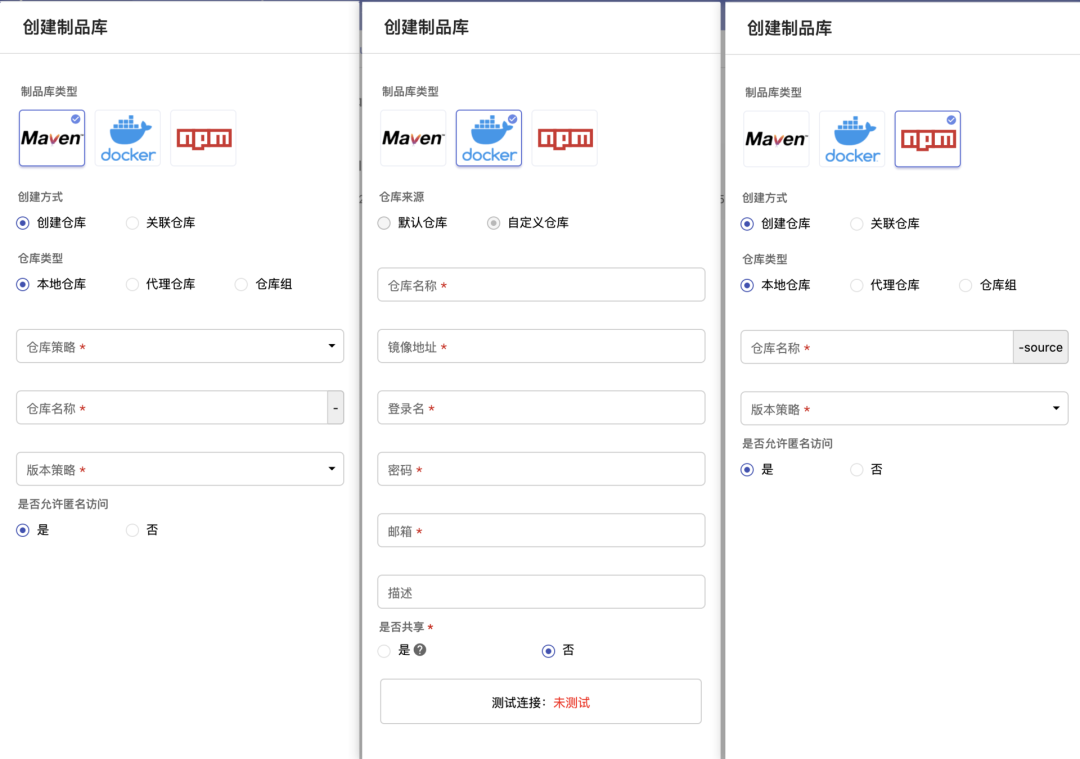Select the npm icon in the left panel
Screen dimensions: 1080x759
click(x=203, y=138)
